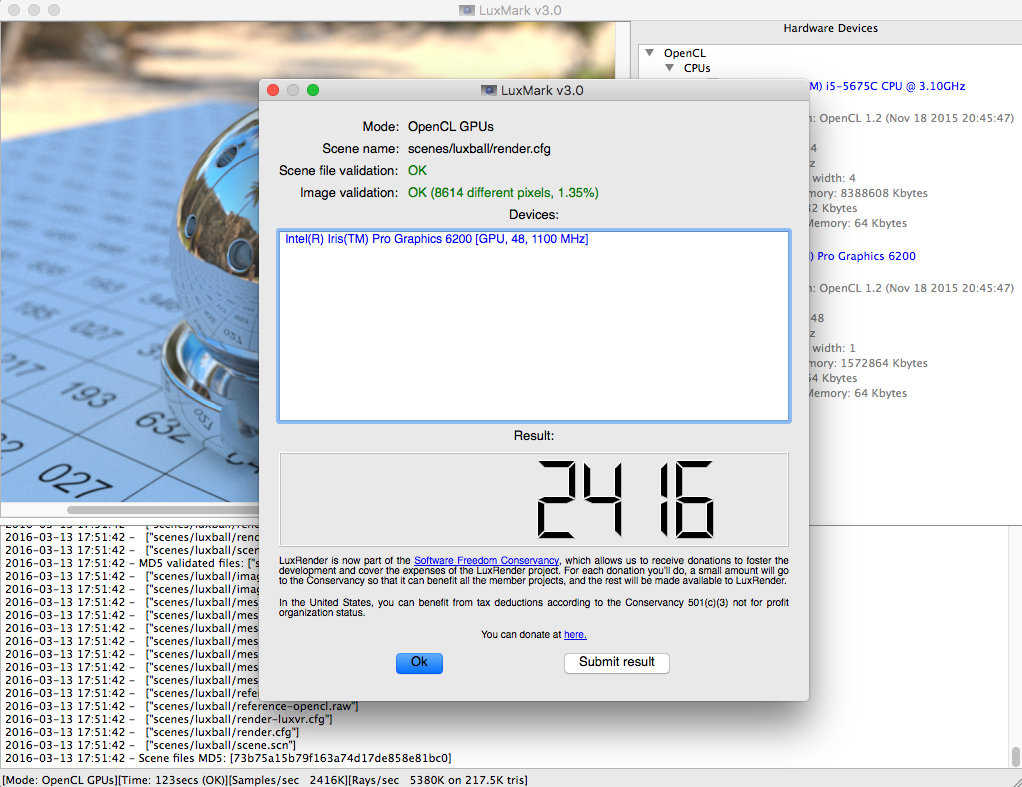Click the Mode value OpenCL GPUs

(x=451, y=127)
